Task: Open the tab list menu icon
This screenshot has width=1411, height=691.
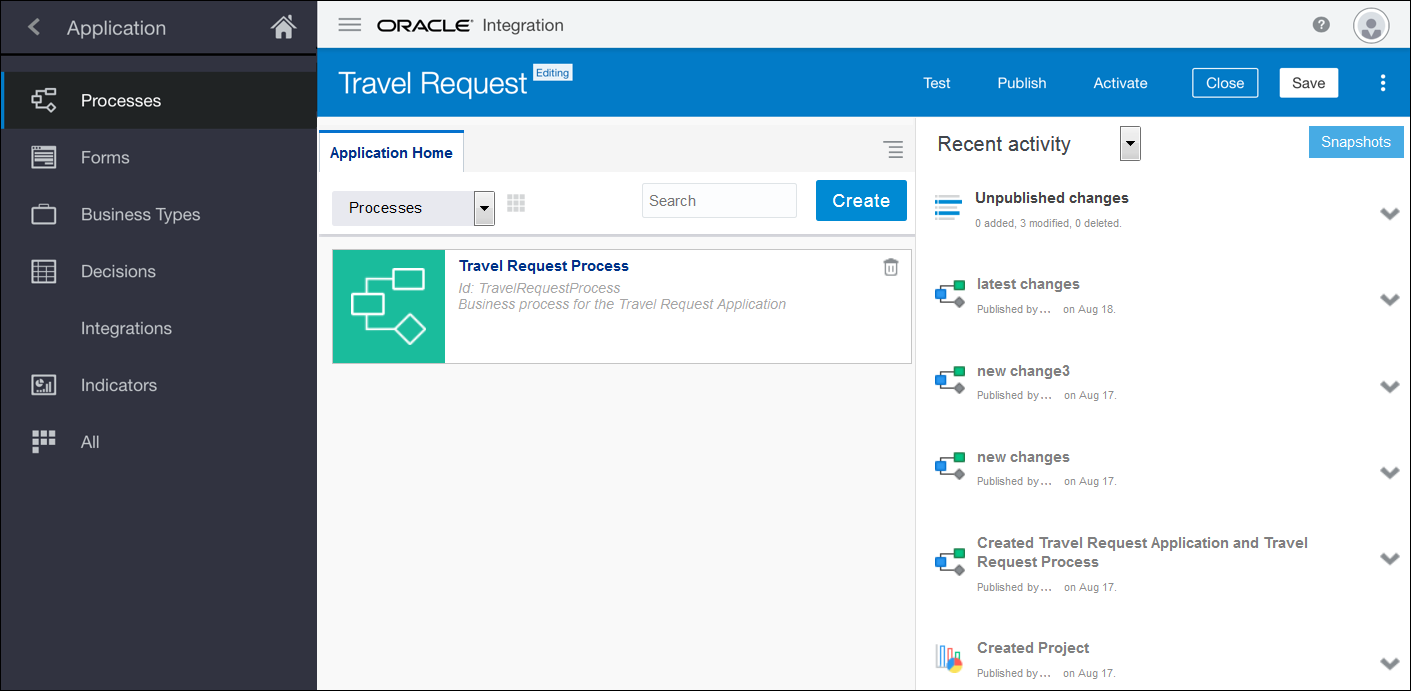Action: click(893, 150)
